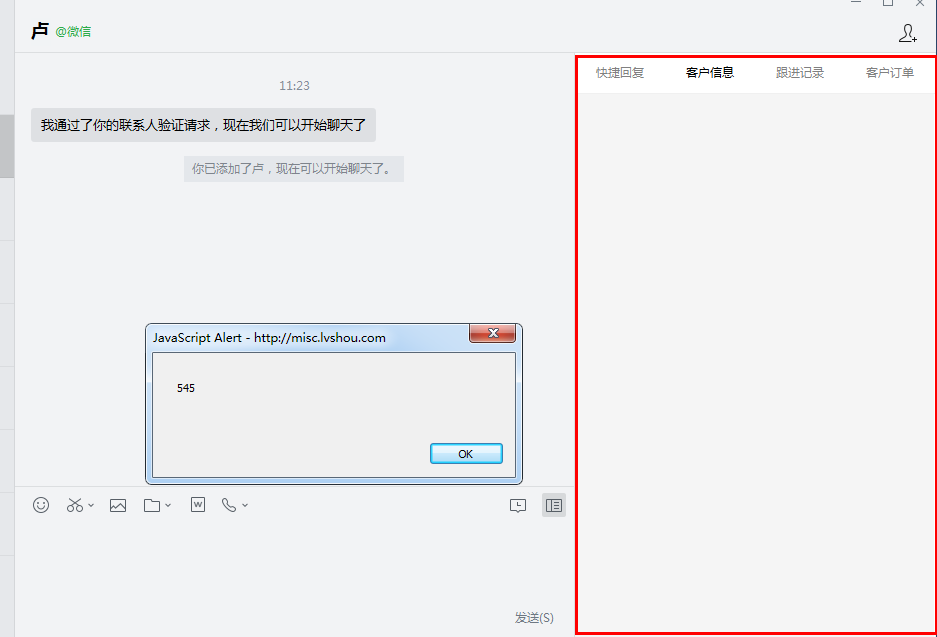Screen dimensions: 937x637
Task: Click the Word document icon
Action: pos(198,505)
